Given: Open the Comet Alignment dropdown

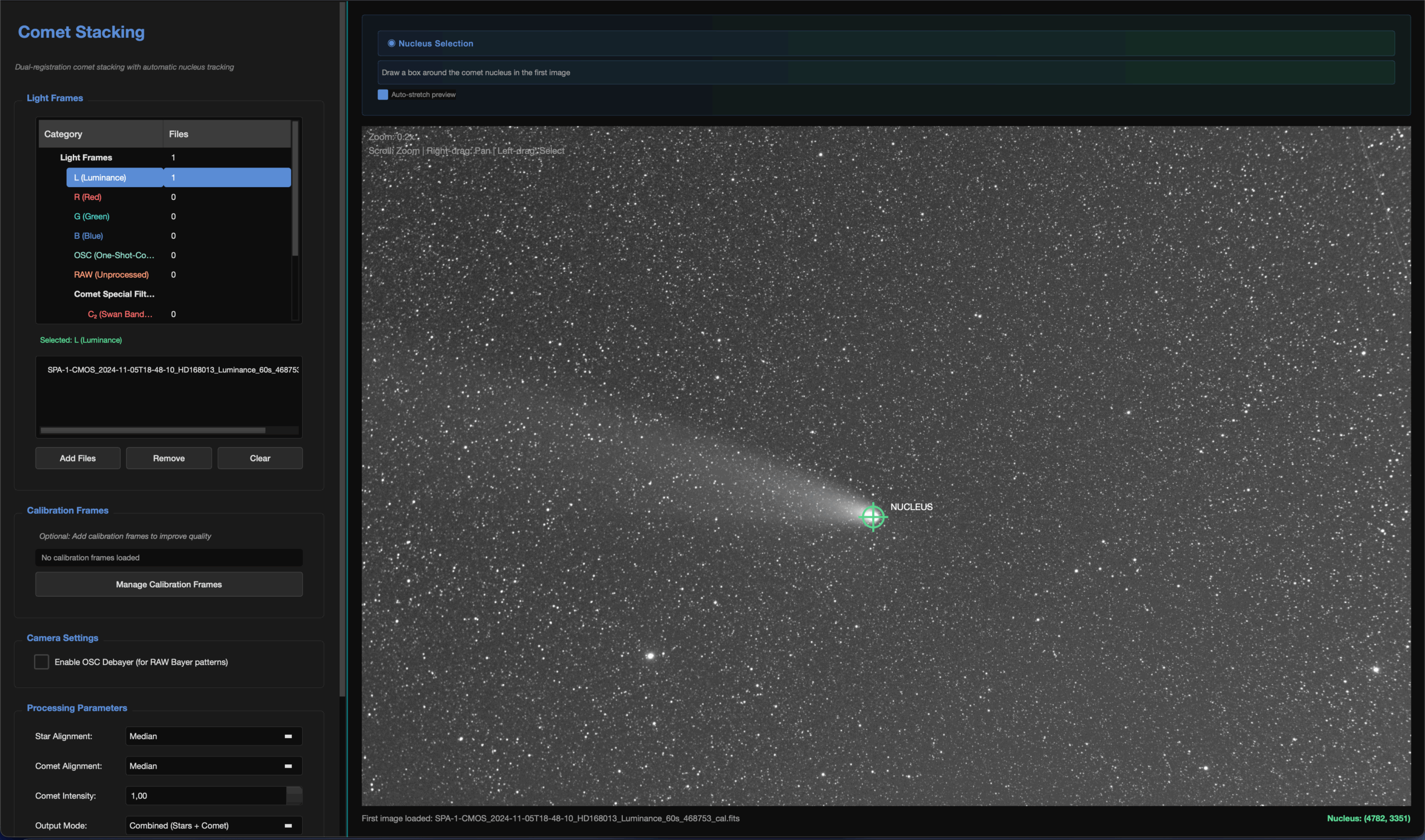Looking at the screenshot, I should tap(213, 766).
